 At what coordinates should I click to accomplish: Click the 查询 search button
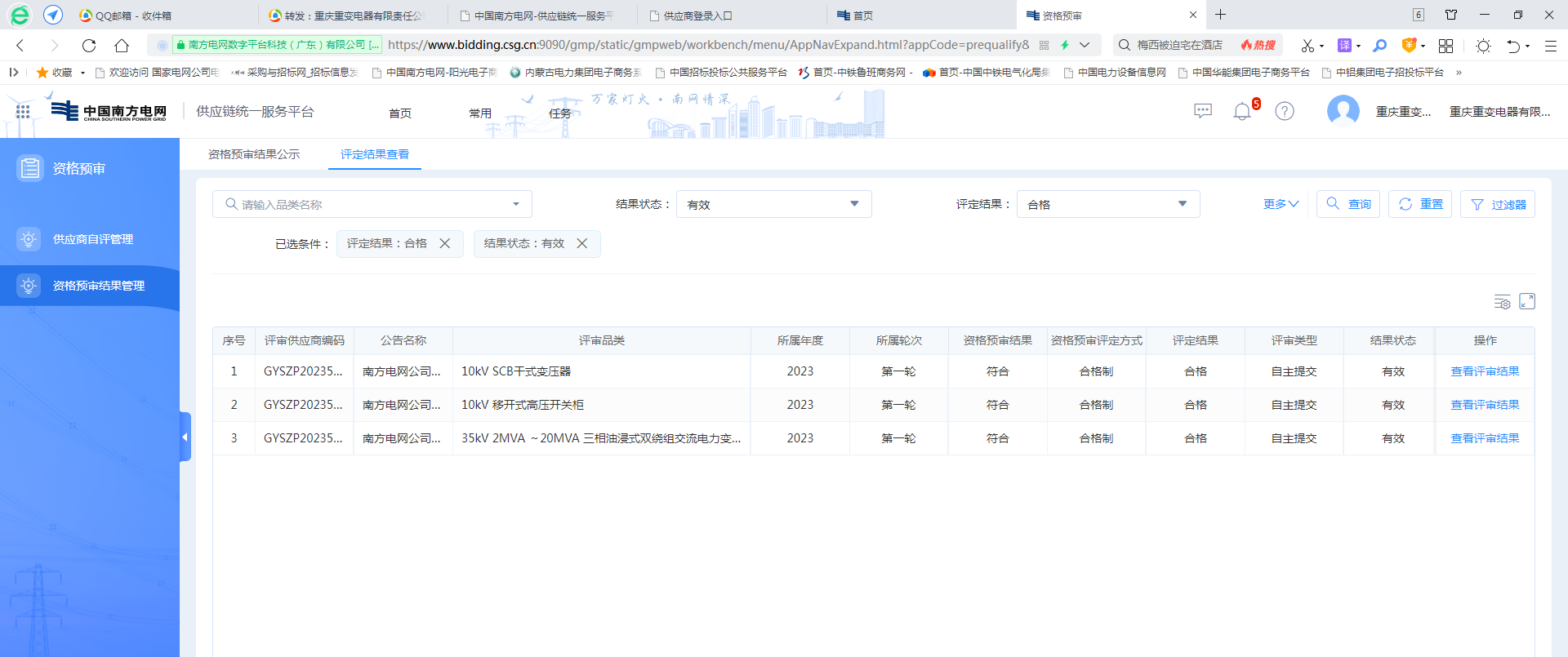point(1348,204)
